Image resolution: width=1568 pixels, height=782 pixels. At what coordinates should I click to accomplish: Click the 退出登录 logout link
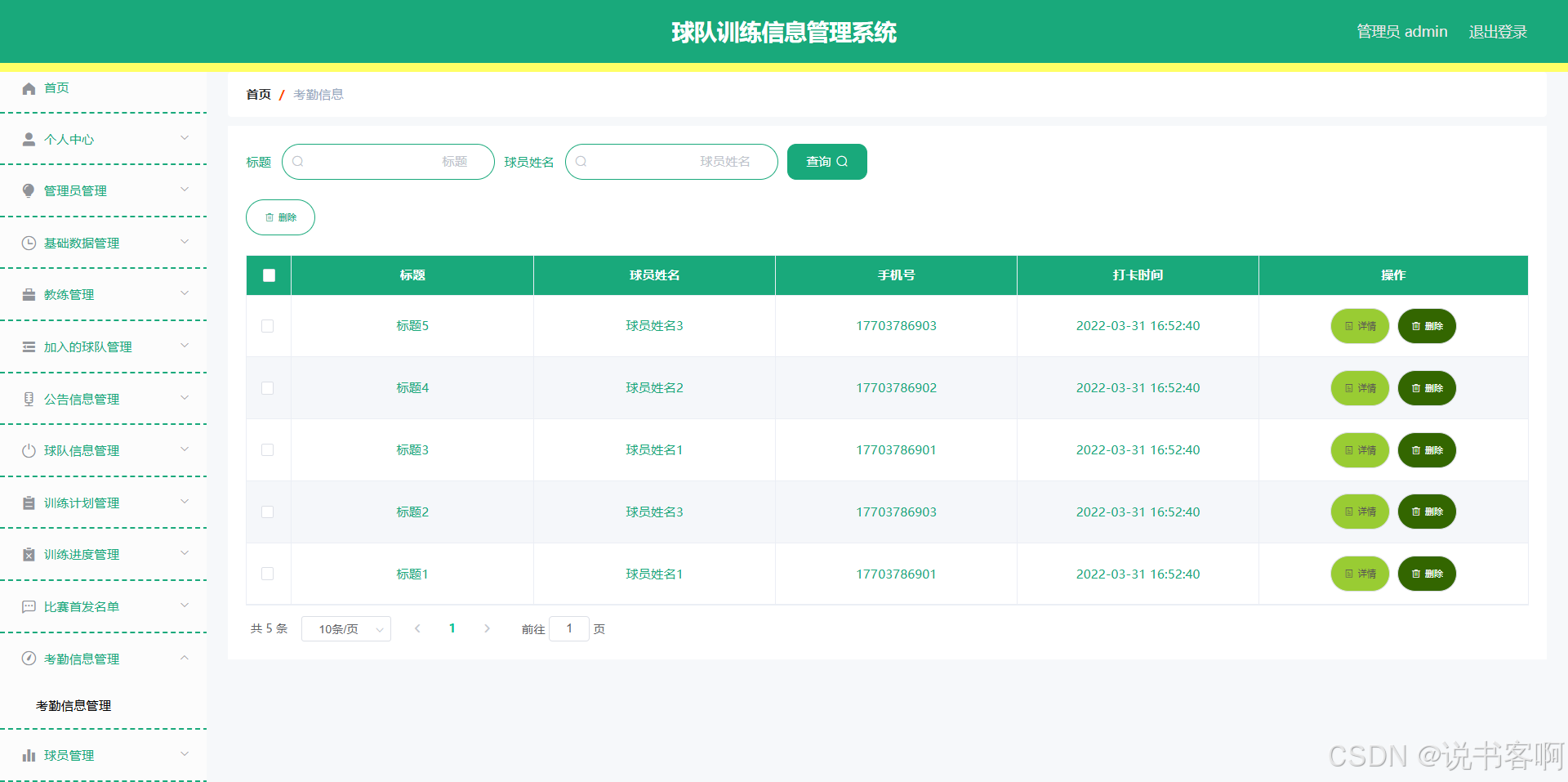tap(1498, 32)
